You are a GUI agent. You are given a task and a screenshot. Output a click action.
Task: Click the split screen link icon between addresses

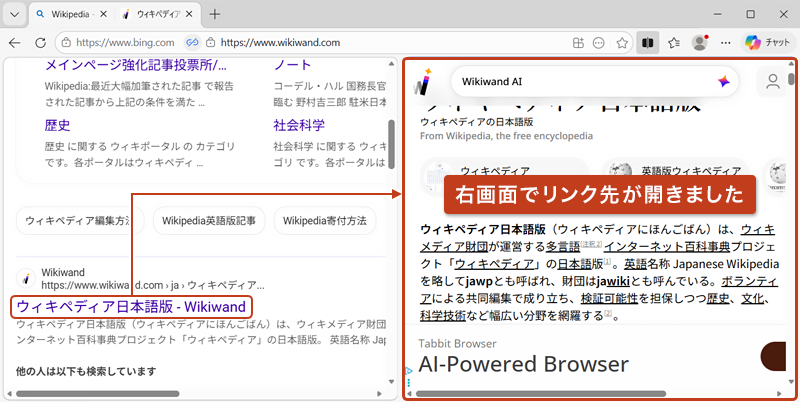coord(194,43)
